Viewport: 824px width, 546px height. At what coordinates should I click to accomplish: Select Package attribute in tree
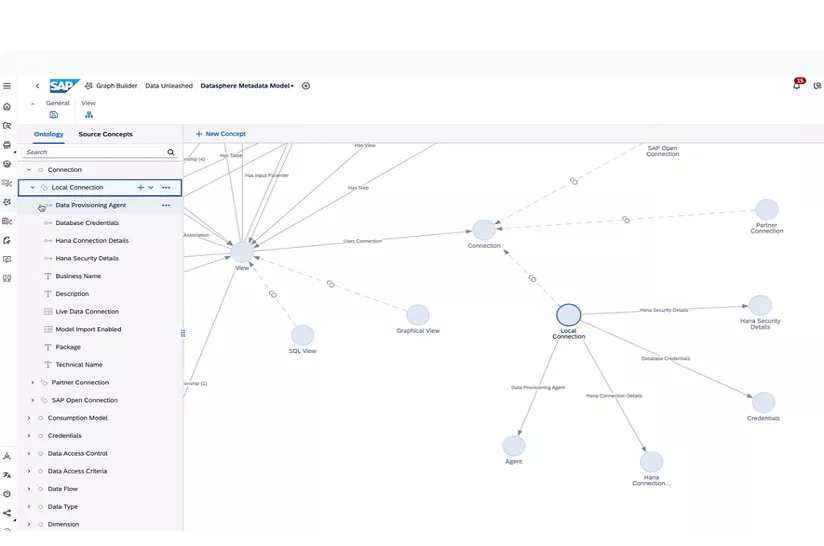point(68,347)
